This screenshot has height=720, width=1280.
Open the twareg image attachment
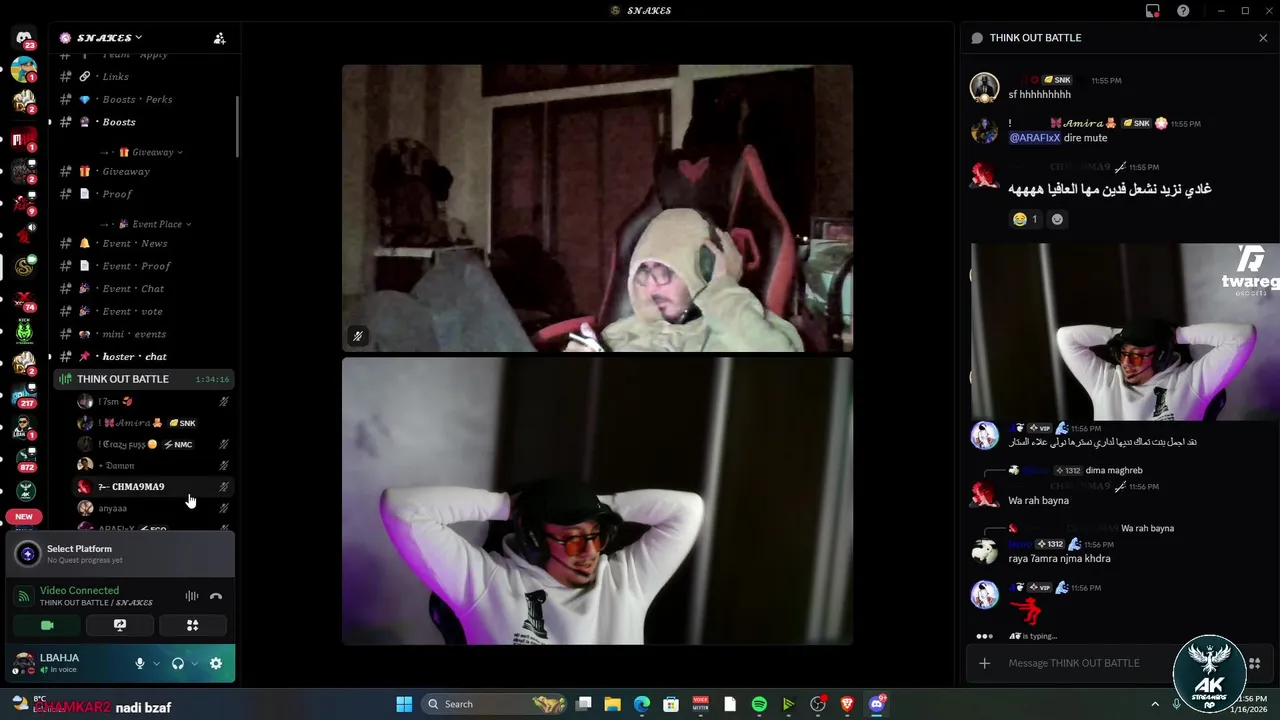1125,332
